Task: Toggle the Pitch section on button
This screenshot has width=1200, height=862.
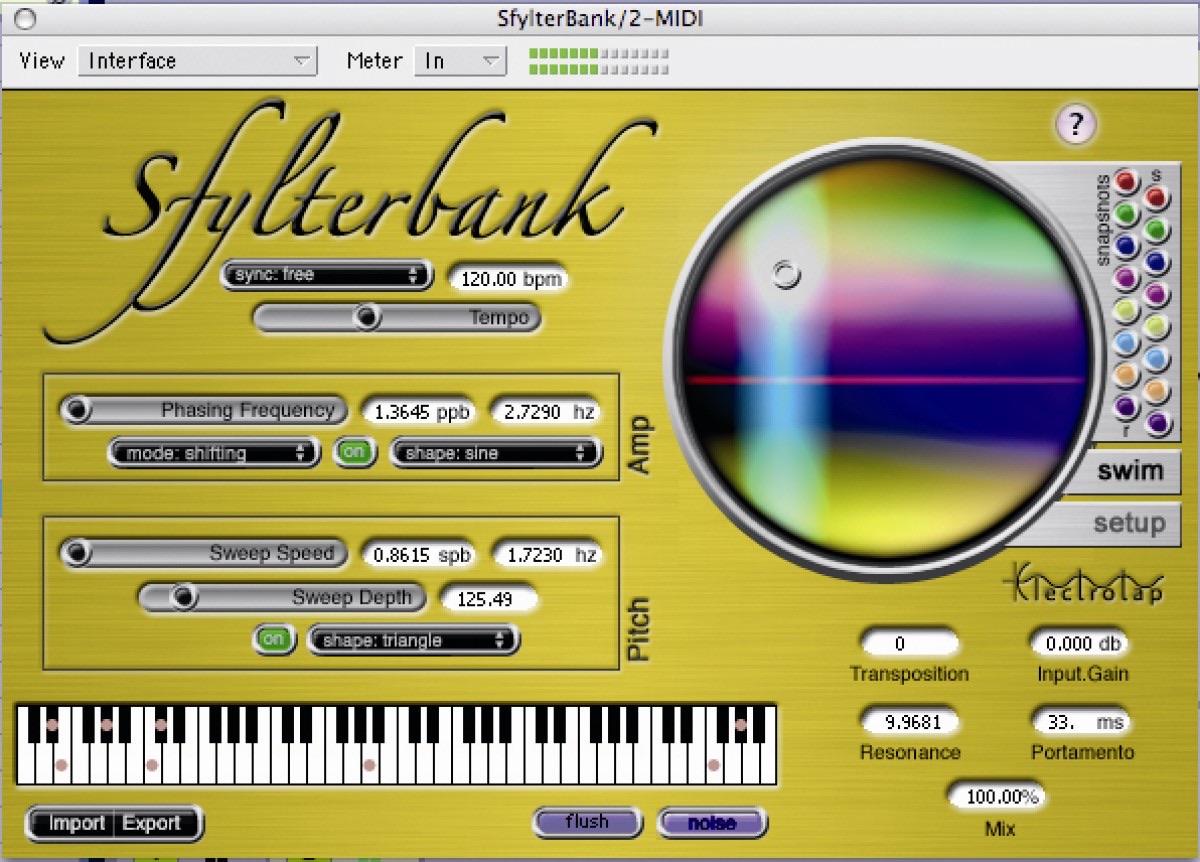Action: [275, 639]
